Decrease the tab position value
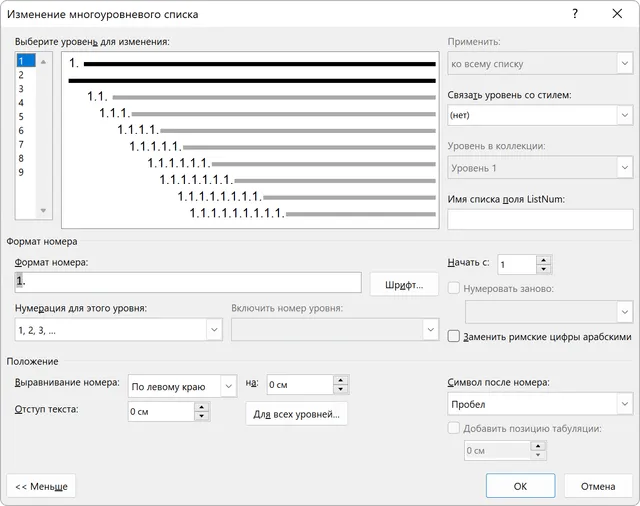 click(x=538, y=455)
